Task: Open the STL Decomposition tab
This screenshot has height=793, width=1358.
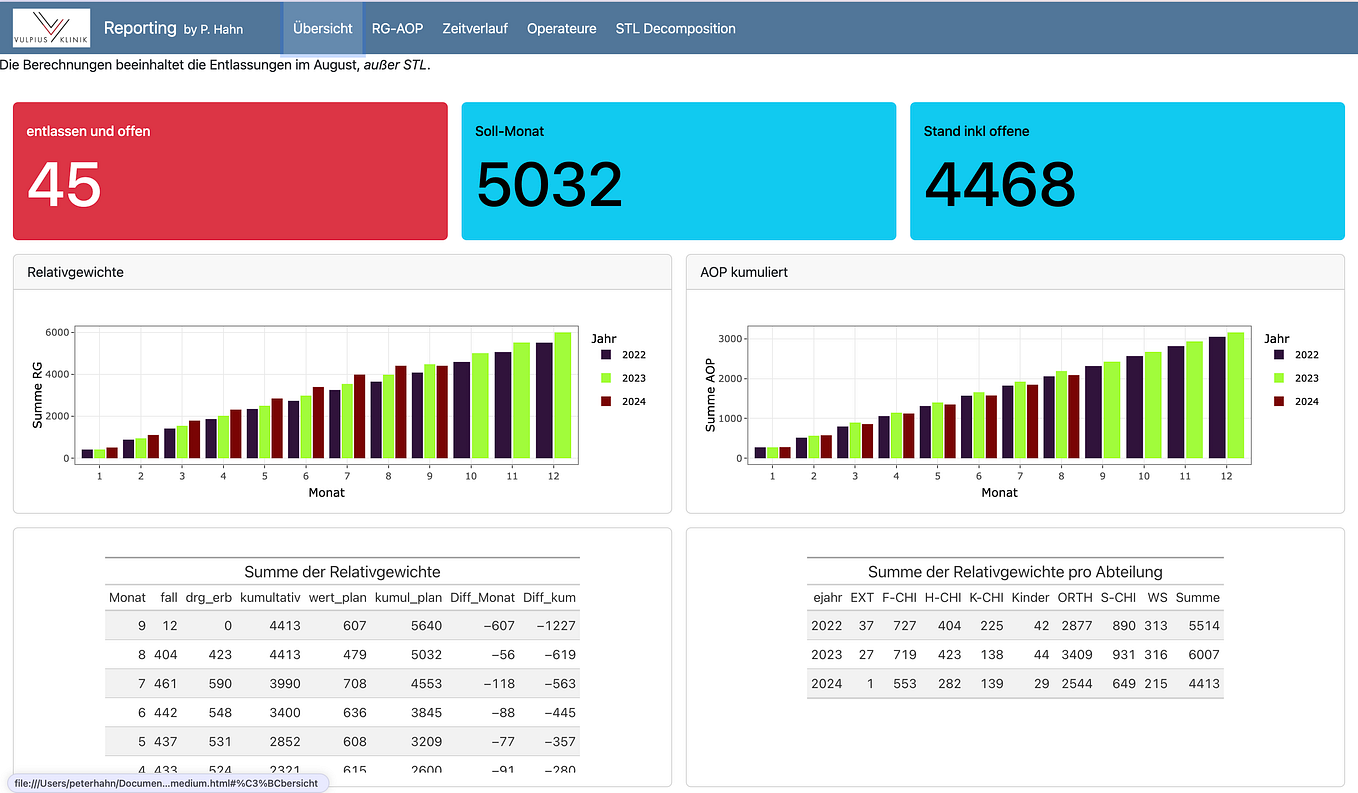Action: [x=675, y=29]
